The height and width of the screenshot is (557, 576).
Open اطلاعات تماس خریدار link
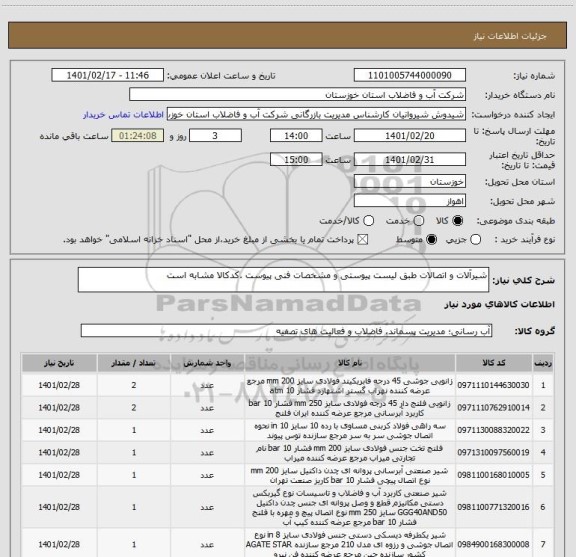[x=123, y=115]
